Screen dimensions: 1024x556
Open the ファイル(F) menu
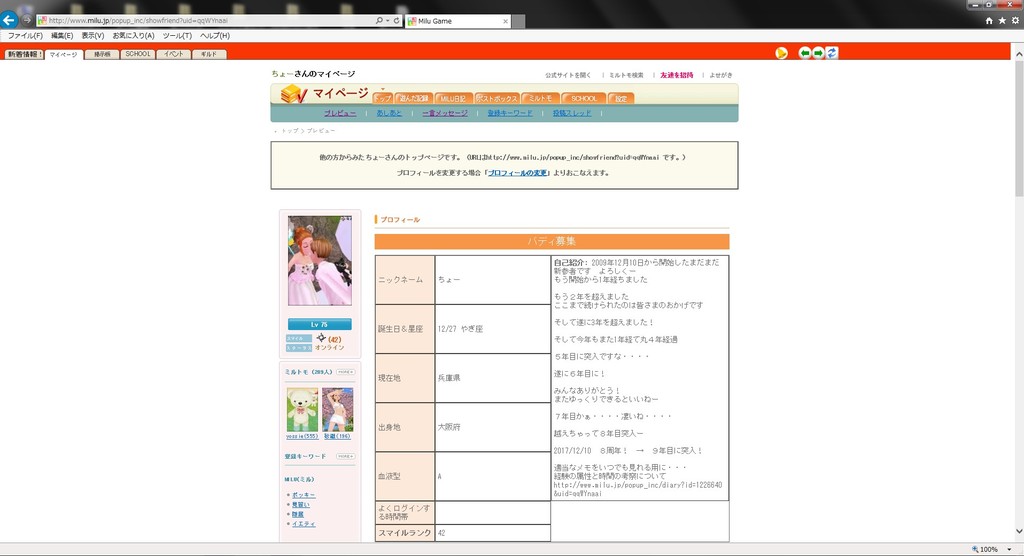point(25,36)
